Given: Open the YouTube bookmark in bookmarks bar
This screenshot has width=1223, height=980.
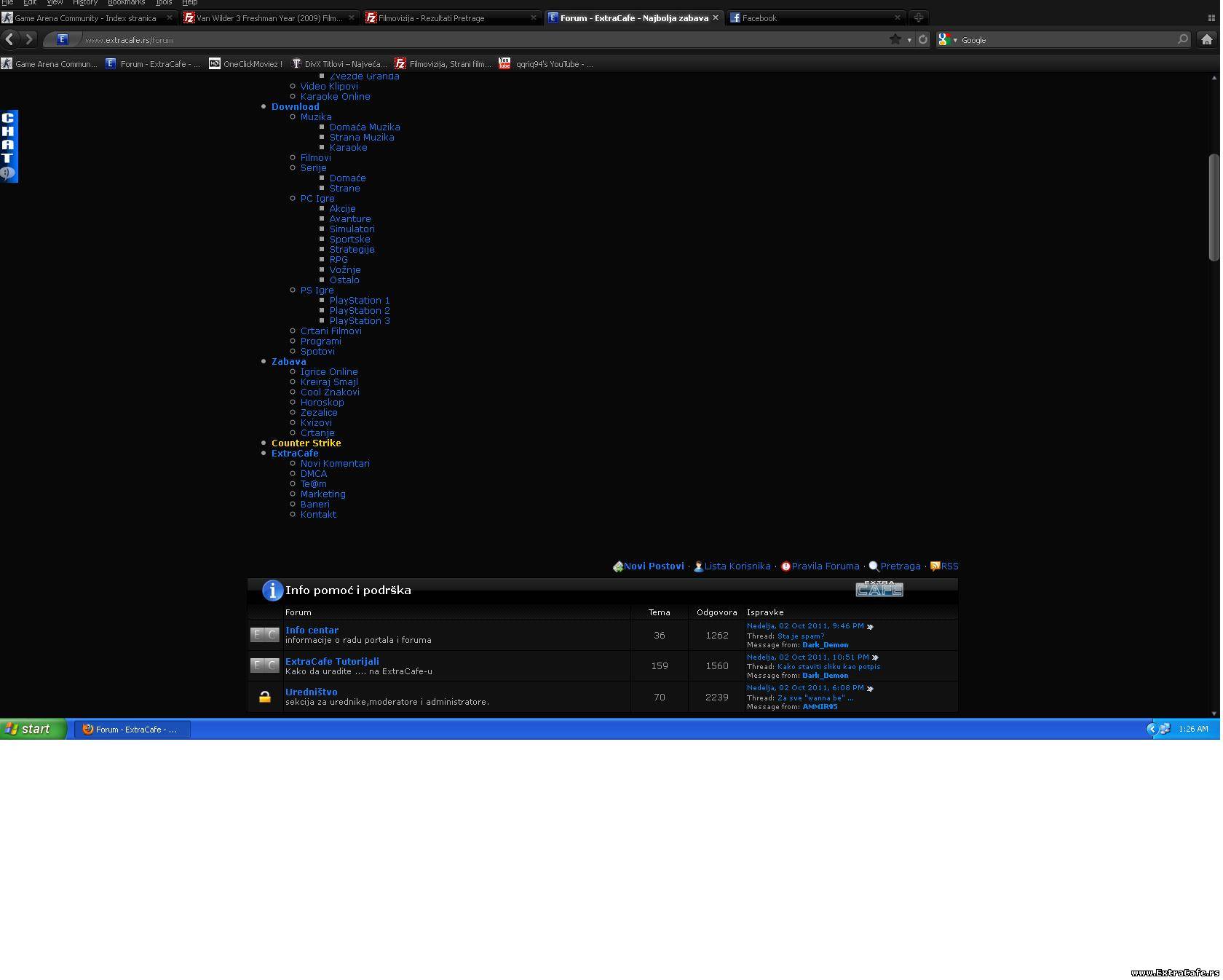Looking at the screenshot, I should click(x=546, y=64).
